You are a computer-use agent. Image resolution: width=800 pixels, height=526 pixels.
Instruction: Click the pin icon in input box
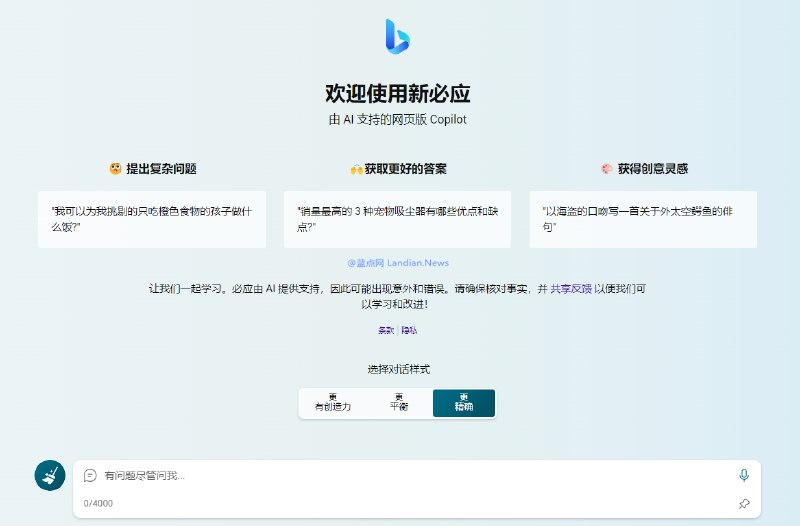tap(744, 504)
